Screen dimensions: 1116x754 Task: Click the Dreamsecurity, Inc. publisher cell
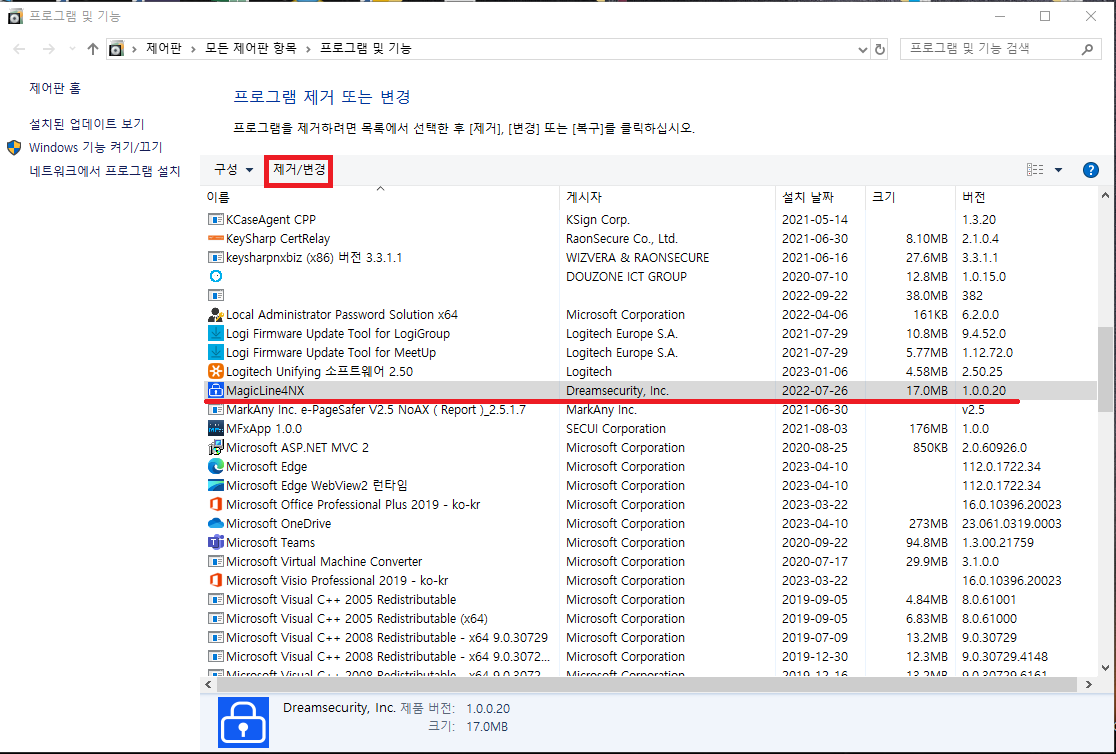pyautogui.click(x=617, y=390)
